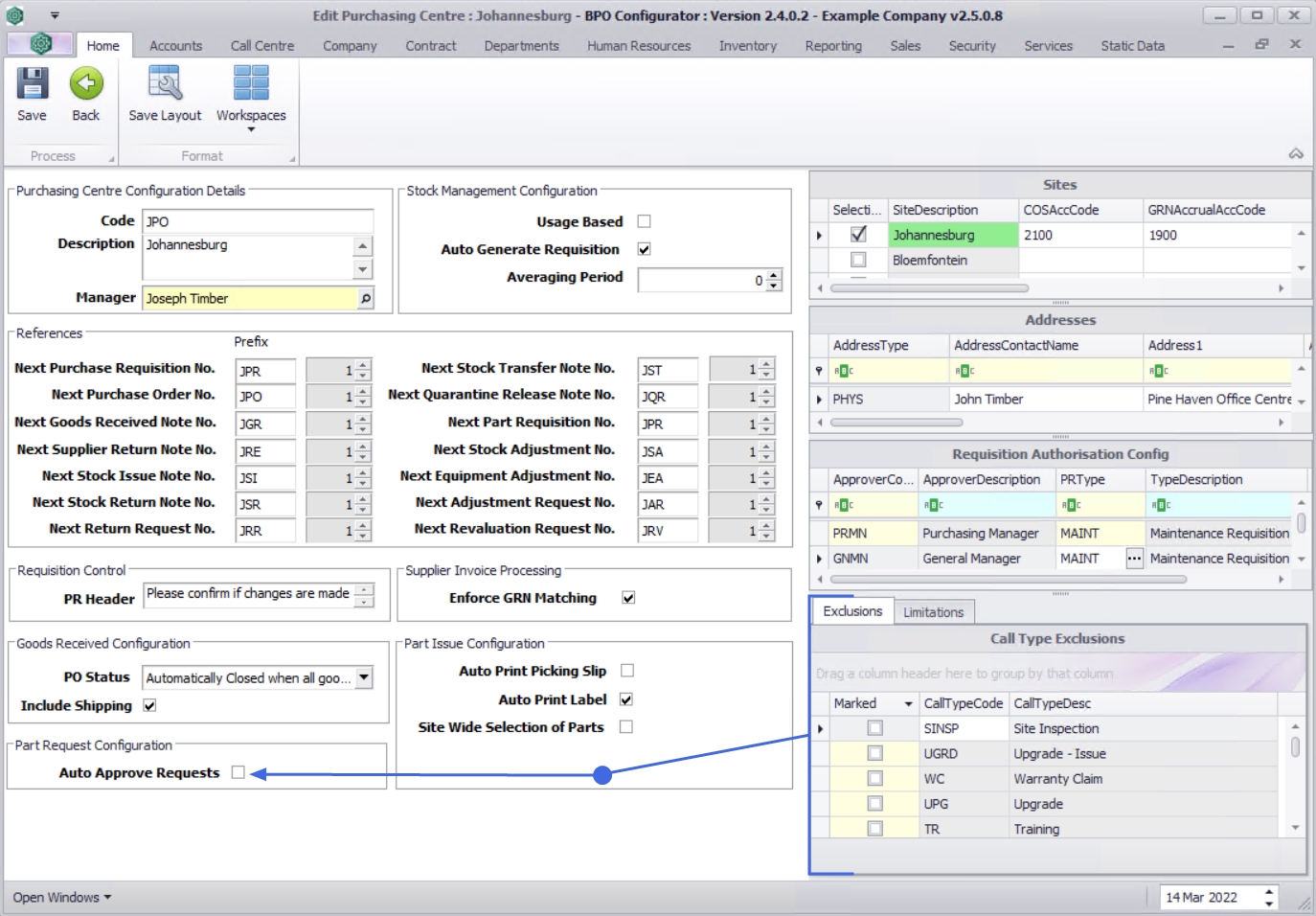Collapse the ribbon with the up chevron
Viewport: 1316px width, 916px height.
click(x=1295, y=153)
